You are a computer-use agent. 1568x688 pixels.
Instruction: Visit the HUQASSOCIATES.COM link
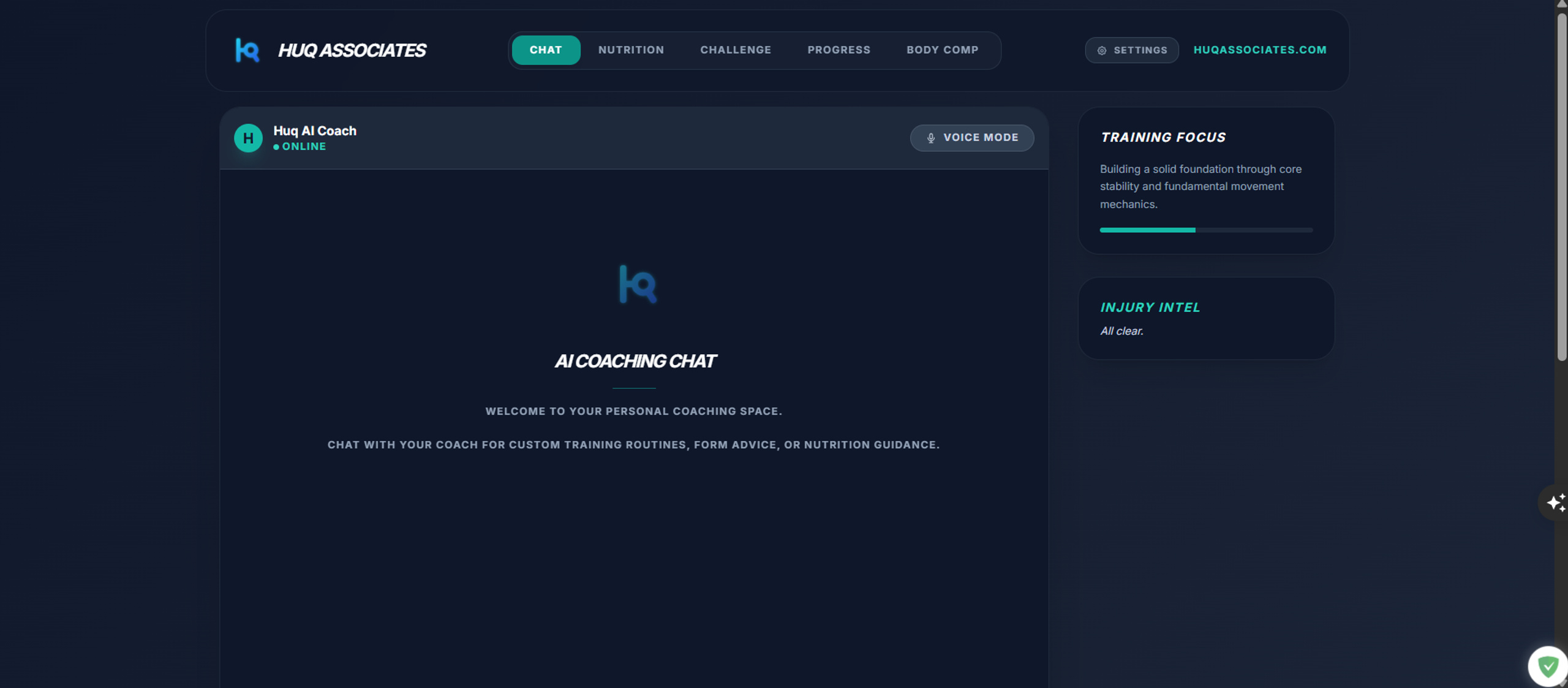(1259, 50)
